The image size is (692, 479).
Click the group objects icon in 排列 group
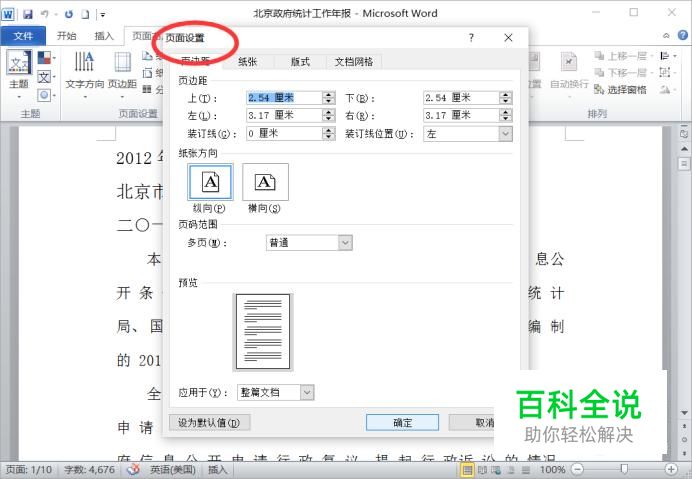click(664, 72)
